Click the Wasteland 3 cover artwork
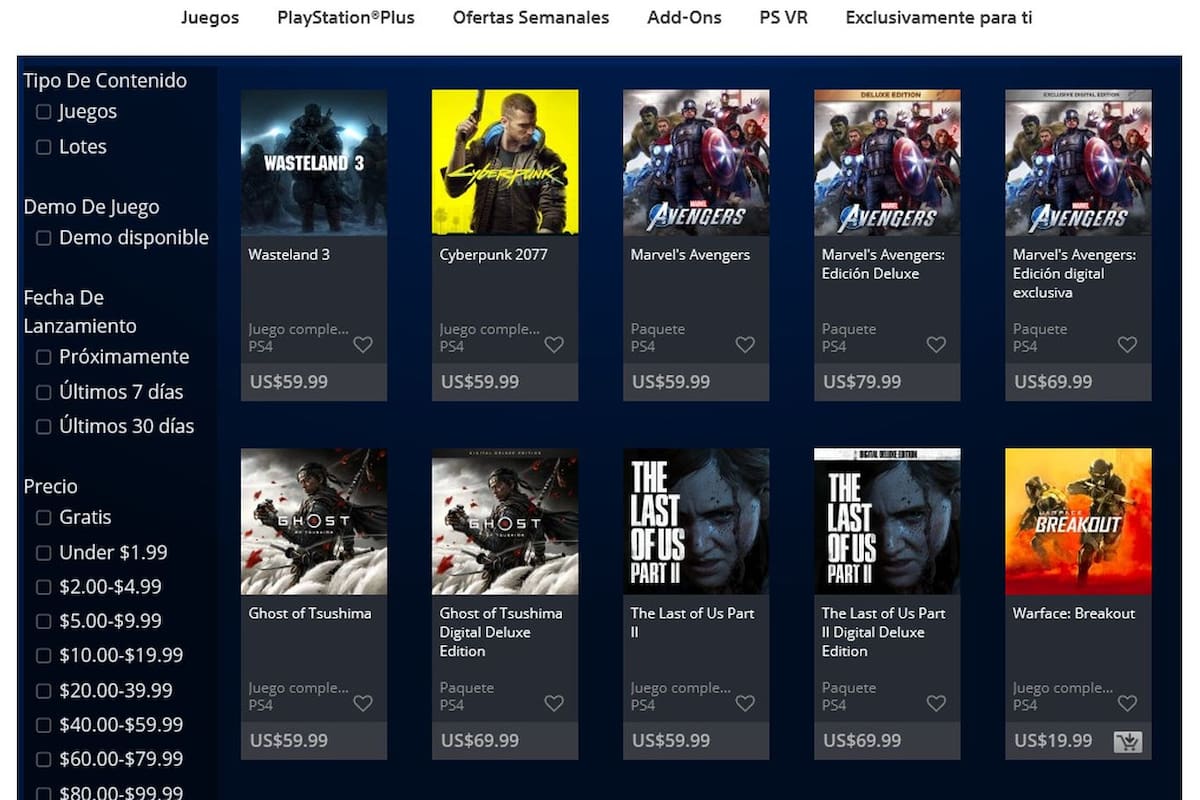The image size is (1200, 800). point(314,162)
